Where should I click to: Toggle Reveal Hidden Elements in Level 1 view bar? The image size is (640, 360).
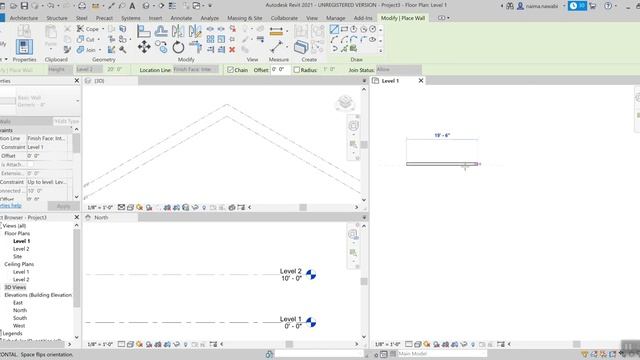tap(473, 344)
